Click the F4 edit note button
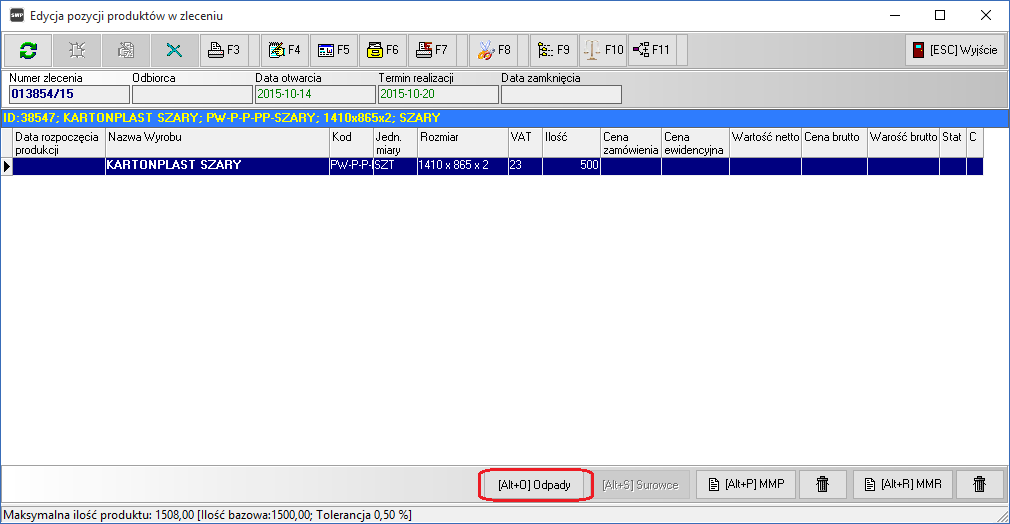Image resolution: width=1010 pixels, height=524 pixels. point(284,50)
